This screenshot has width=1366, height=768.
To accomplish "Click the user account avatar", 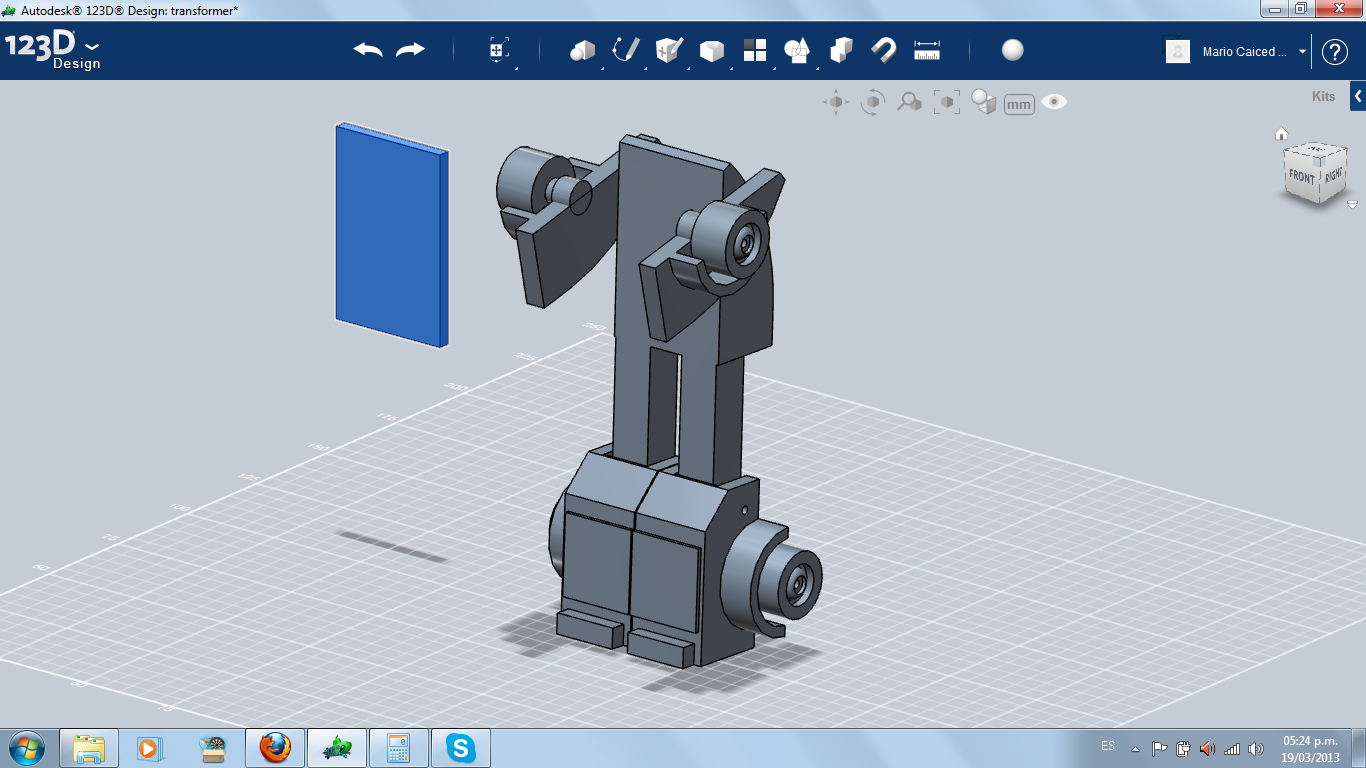I will (x=1178, y=51).
